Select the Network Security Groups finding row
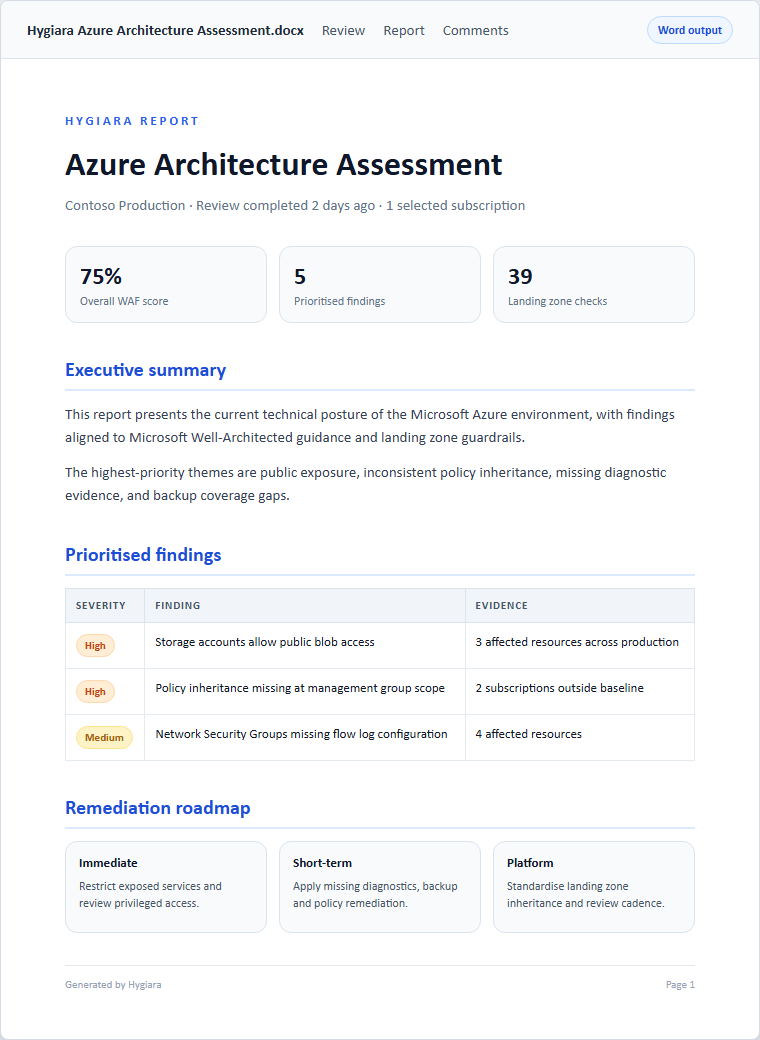Screen dimensions: 760x1040 pyautogui.click(x=380, y=738)
